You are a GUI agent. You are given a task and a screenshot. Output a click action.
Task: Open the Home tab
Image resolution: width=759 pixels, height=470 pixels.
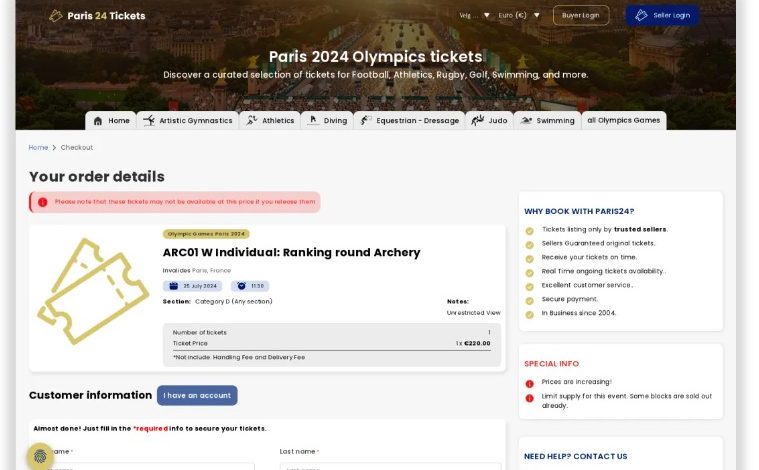click(110, 121)
